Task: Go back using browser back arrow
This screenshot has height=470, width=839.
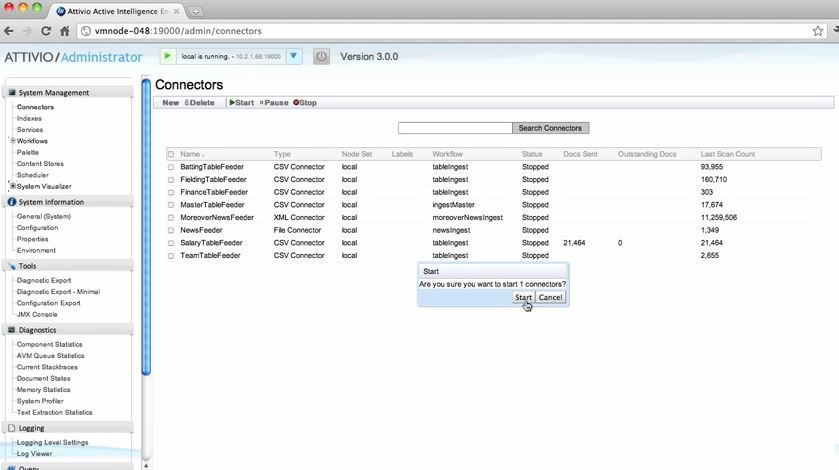Action: pyautogui.click(x=9, y=31)
